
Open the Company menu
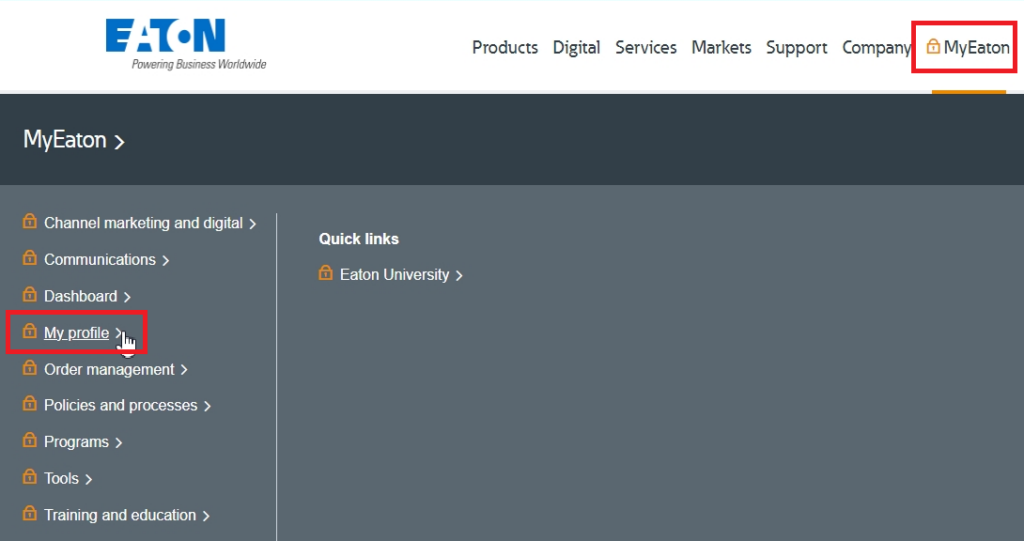tap(876, 47)
